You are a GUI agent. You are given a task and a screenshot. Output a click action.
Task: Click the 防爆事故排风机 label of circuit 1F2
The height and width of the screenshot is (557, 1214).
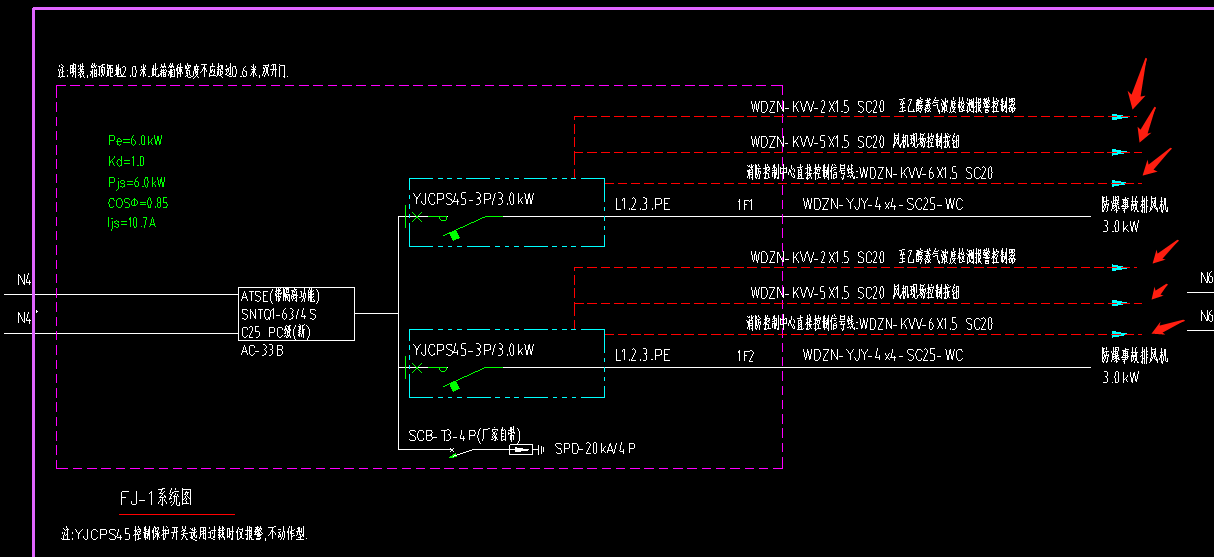click(x=1134, y=355)
